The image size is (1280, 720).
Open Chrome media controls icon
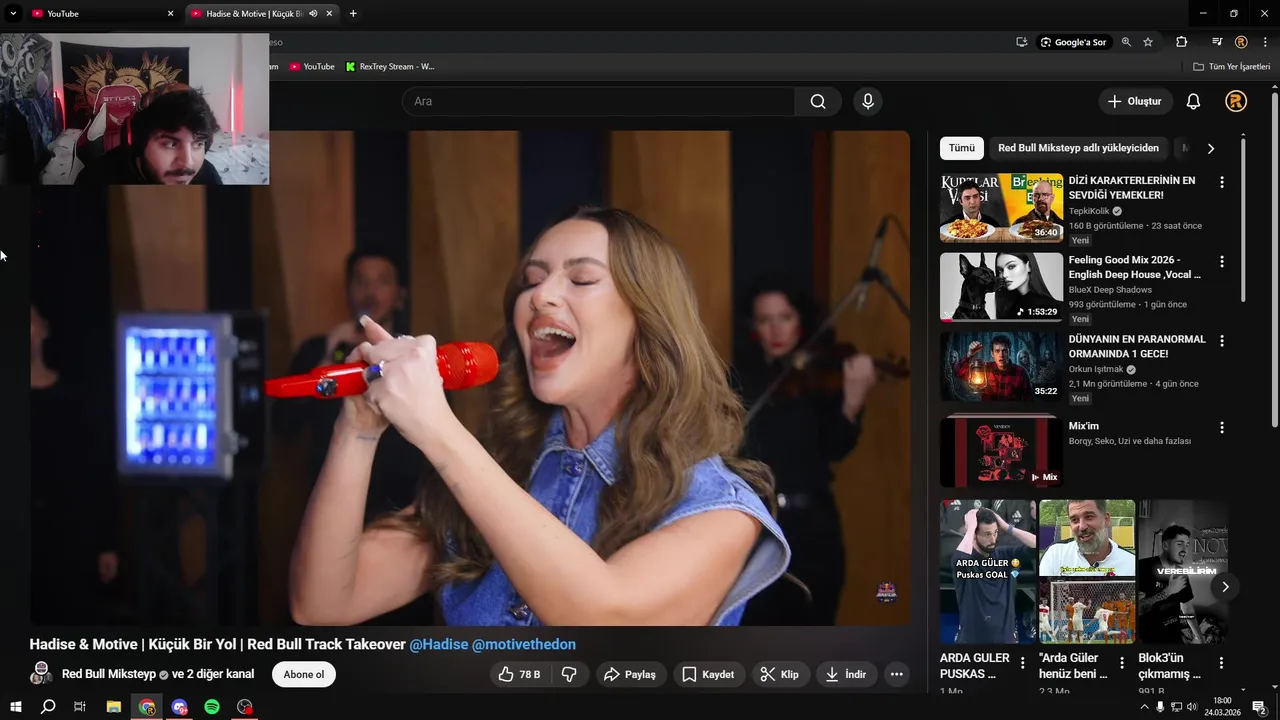tap(1217, 42)
